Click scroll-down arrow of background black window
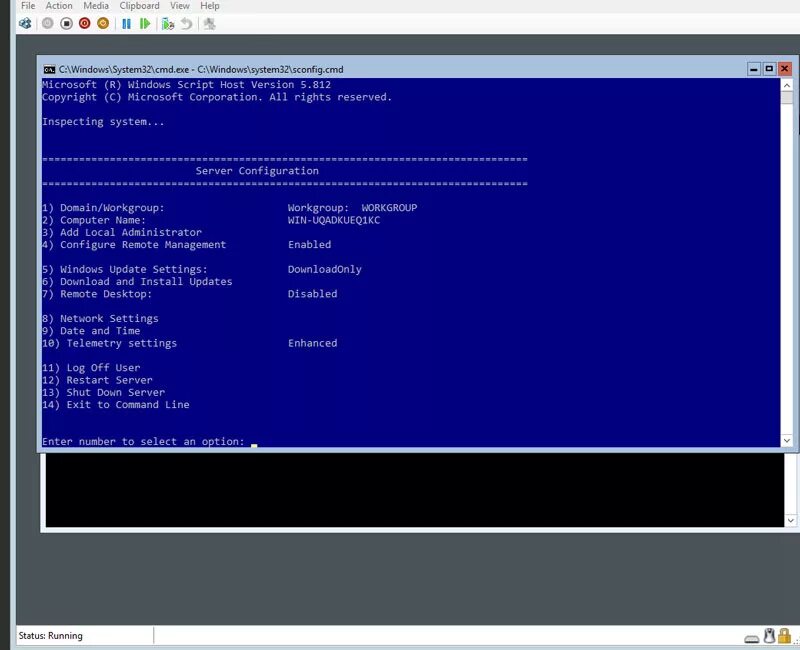Image resolution: width=800 pixels, height=650 pixels. [x=790, y=520]
